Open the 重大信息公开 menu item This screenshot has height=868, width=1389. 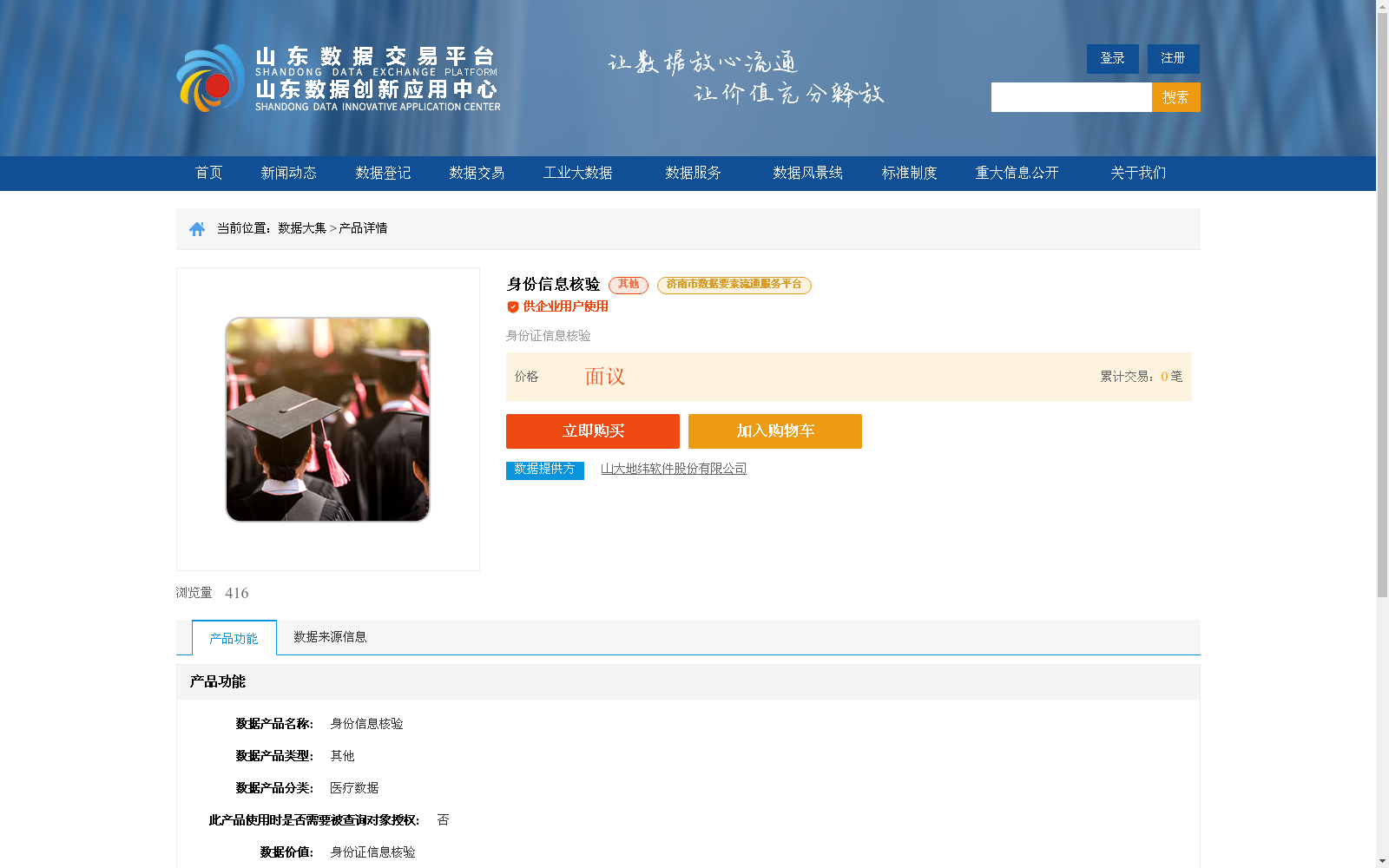(1017, 174)
